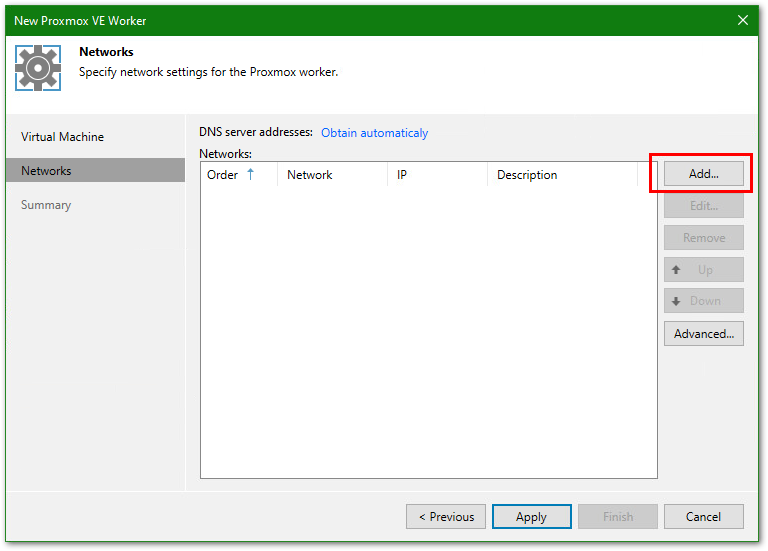The height and width of the screenshot is (551, 768).
Task: Click the Apply button
Action: point(531,517)
